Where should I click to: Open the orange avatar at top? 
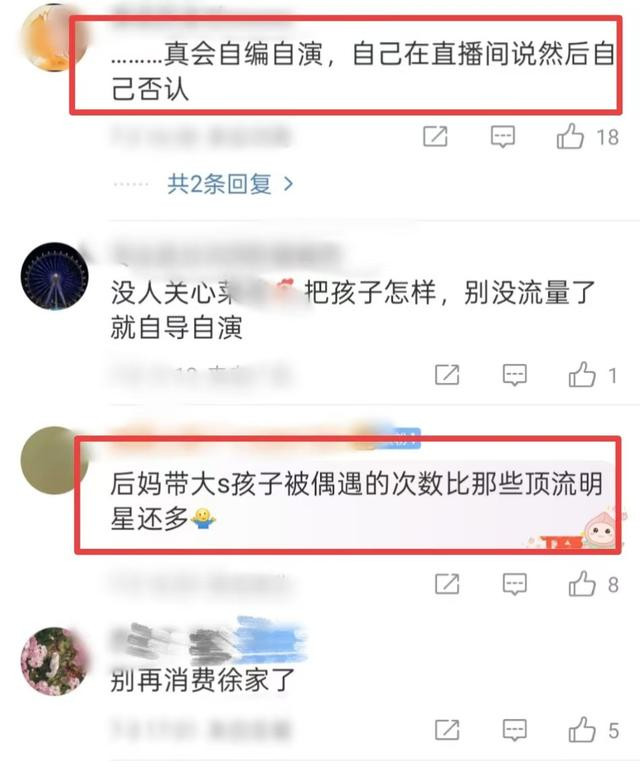point(54,38)
